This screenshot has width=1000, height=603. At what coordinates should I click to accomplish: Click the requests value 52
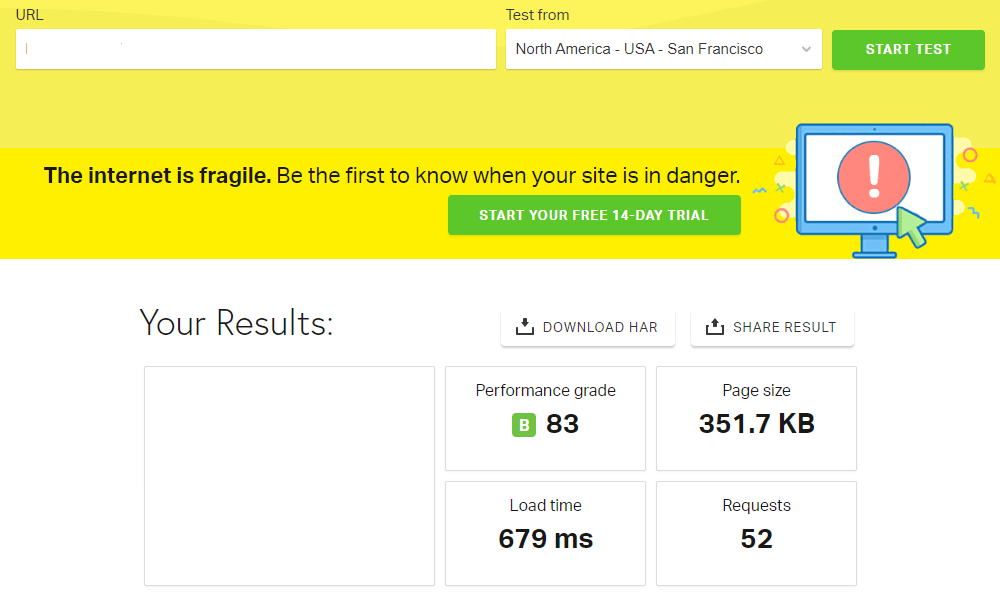(x=756, y=539)
